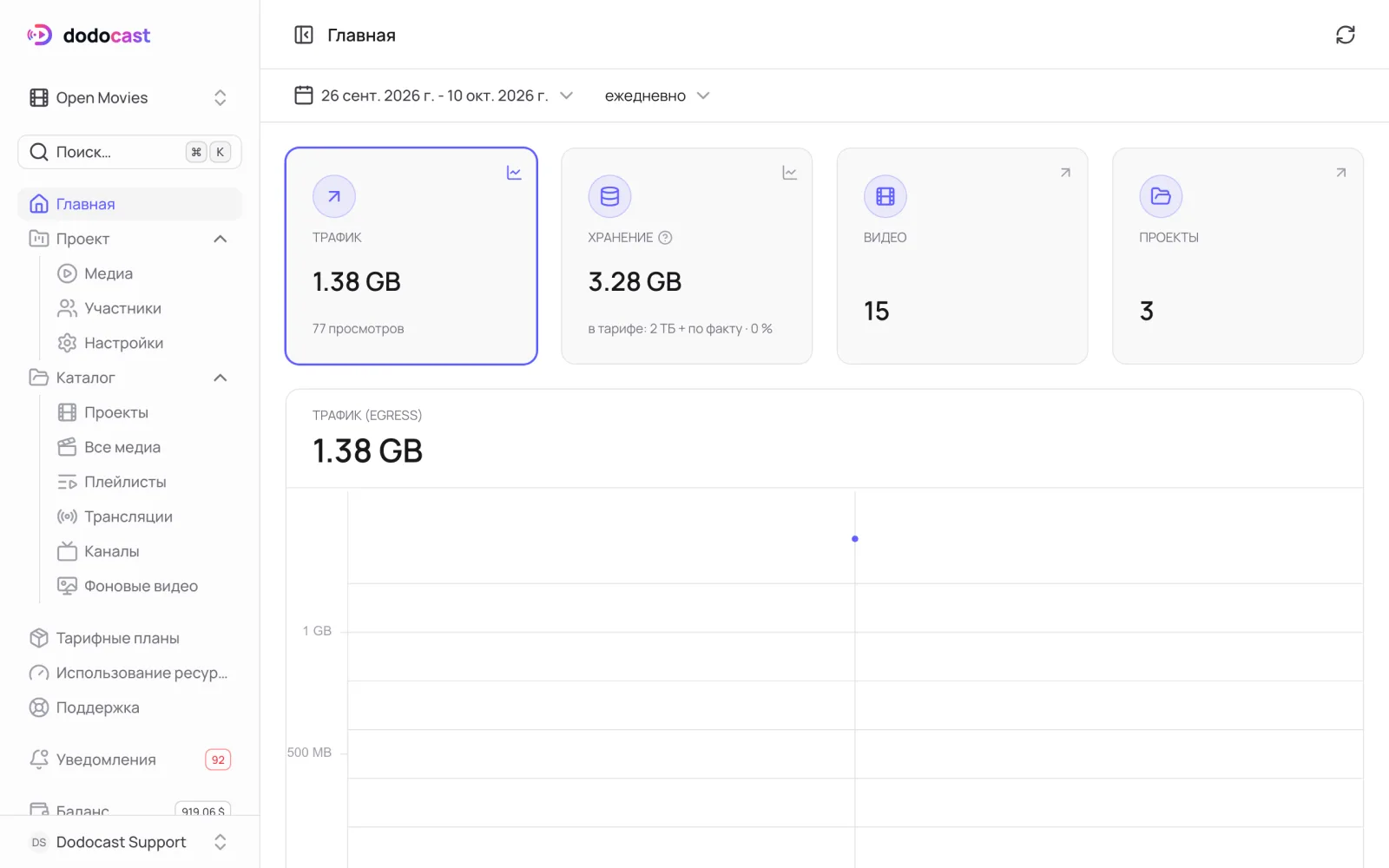Viewport: 1389px width, 868px height.
Task: Refresh the dashboard data
Action: coord(1346,35)
